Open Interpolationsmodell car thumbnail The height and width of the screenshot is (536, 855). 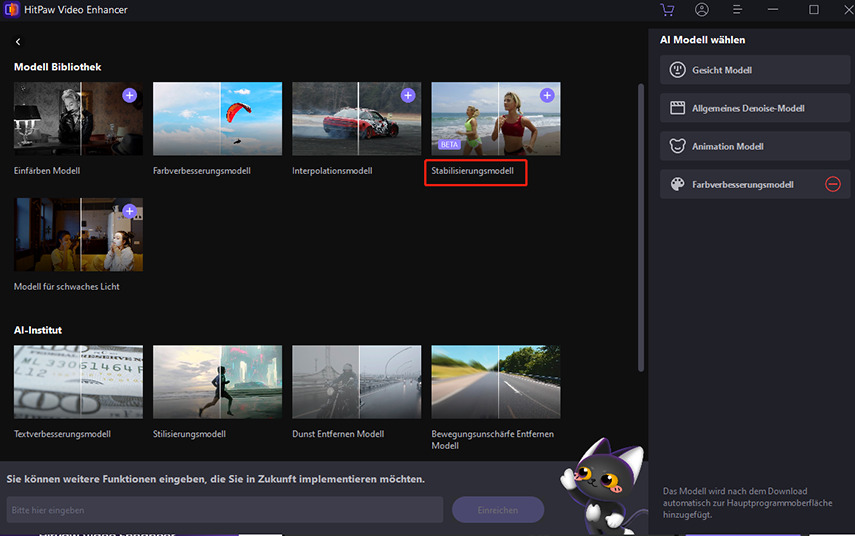(357, 119)
